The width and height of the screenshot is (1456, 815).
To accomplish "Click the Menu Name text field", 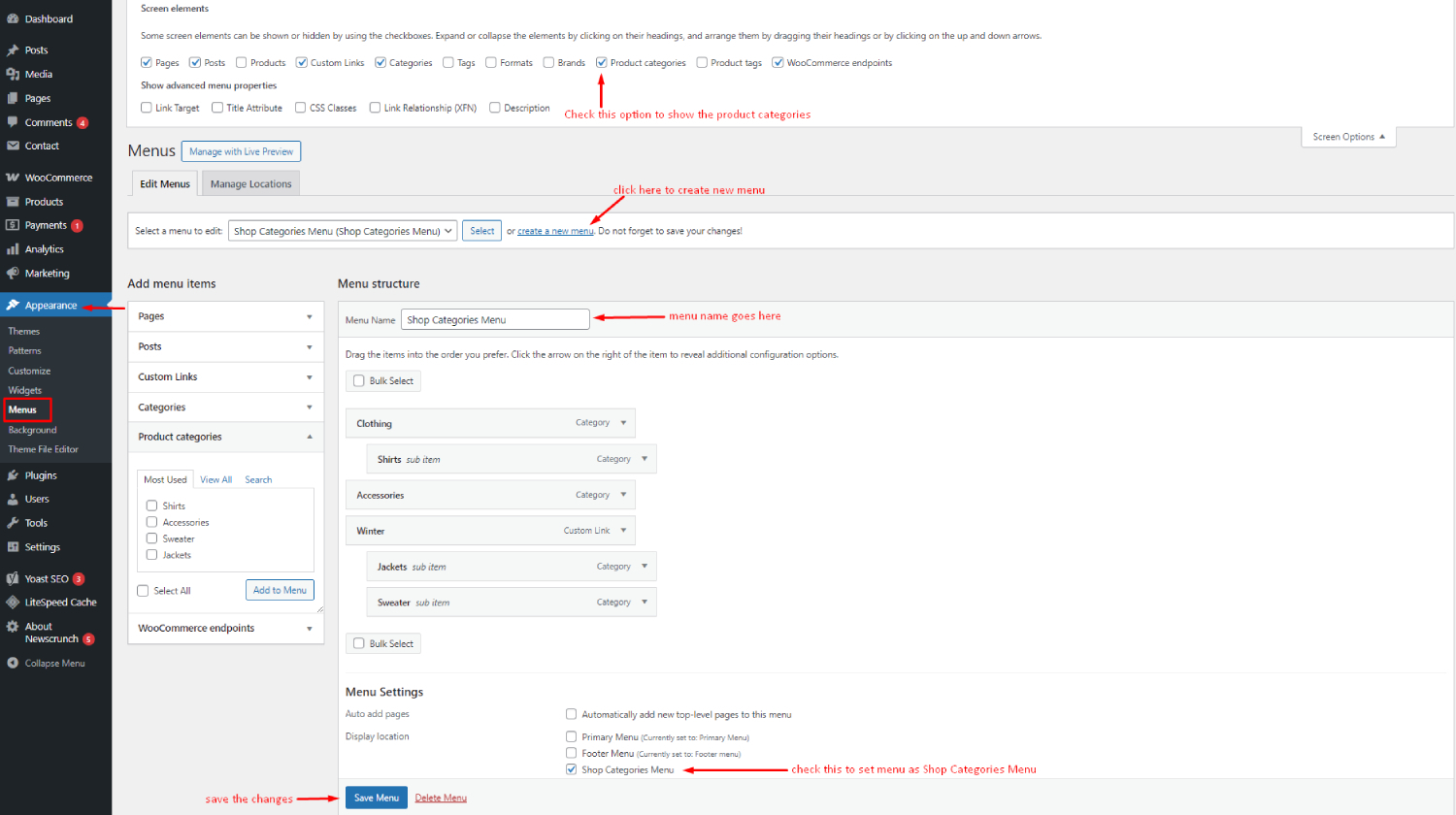I will [x=495, y=319].
